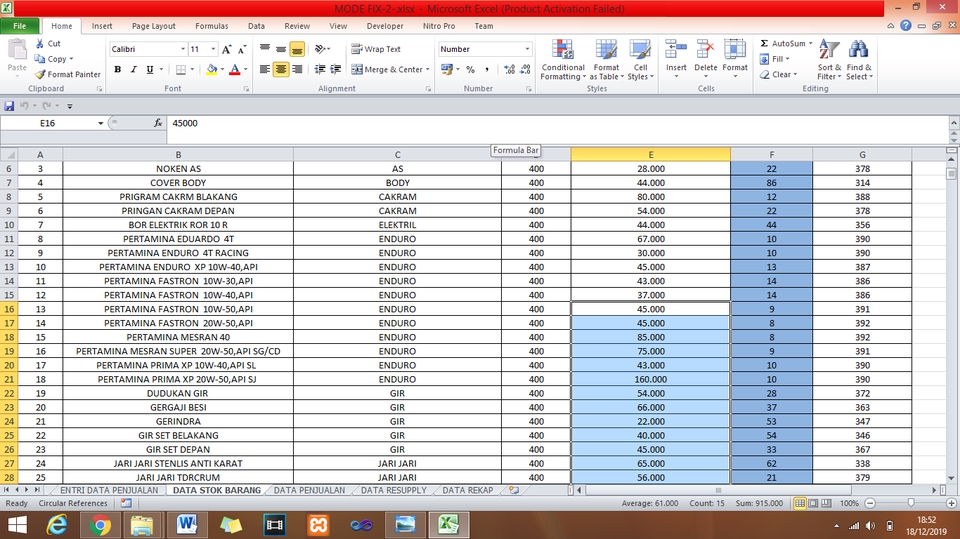
Task: Open Conditional Formatting icon
Action: [563, 50]
